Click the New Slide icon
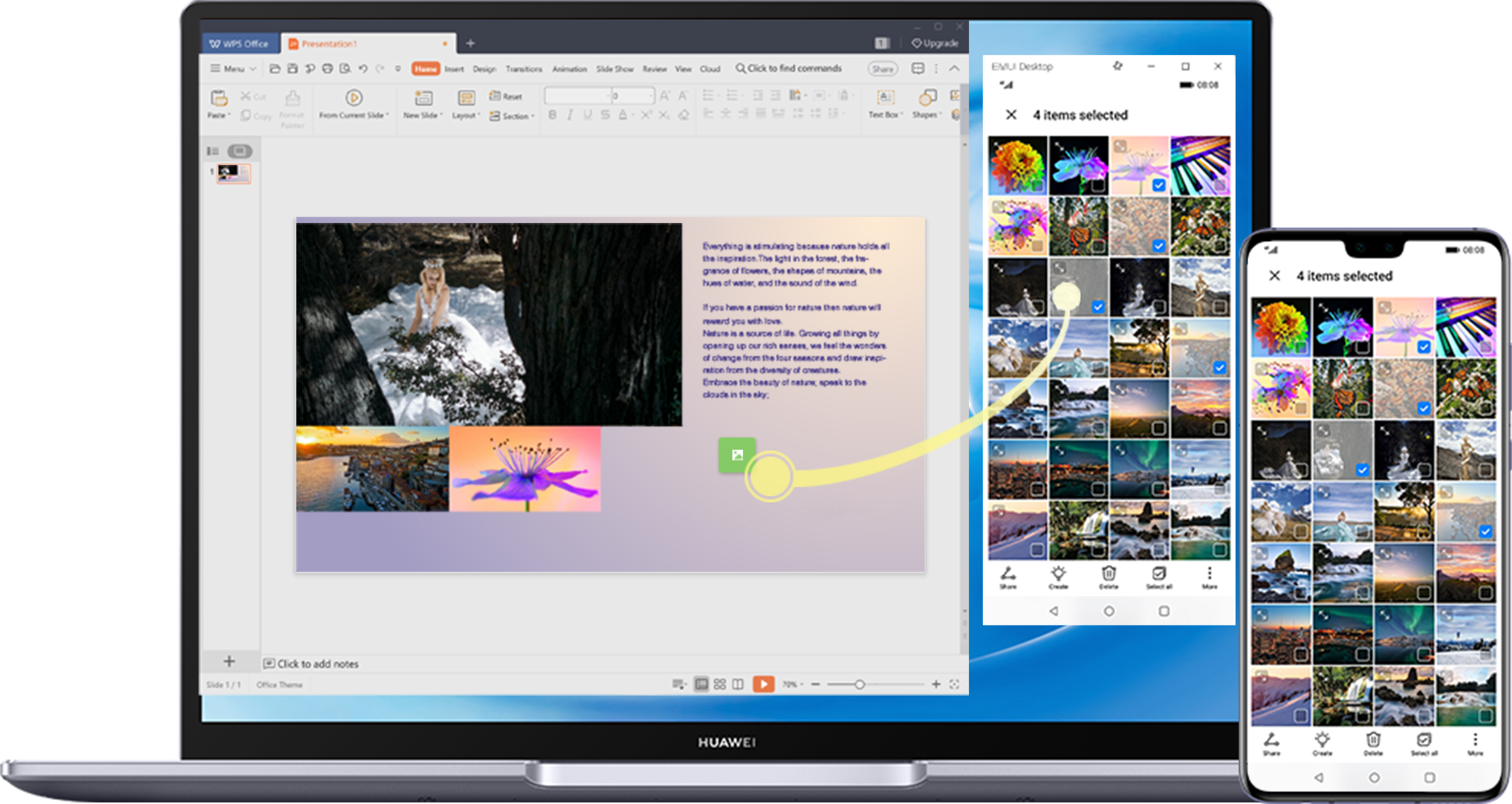This screenshot has width=1512, height=804. click(x=423, y=98)
